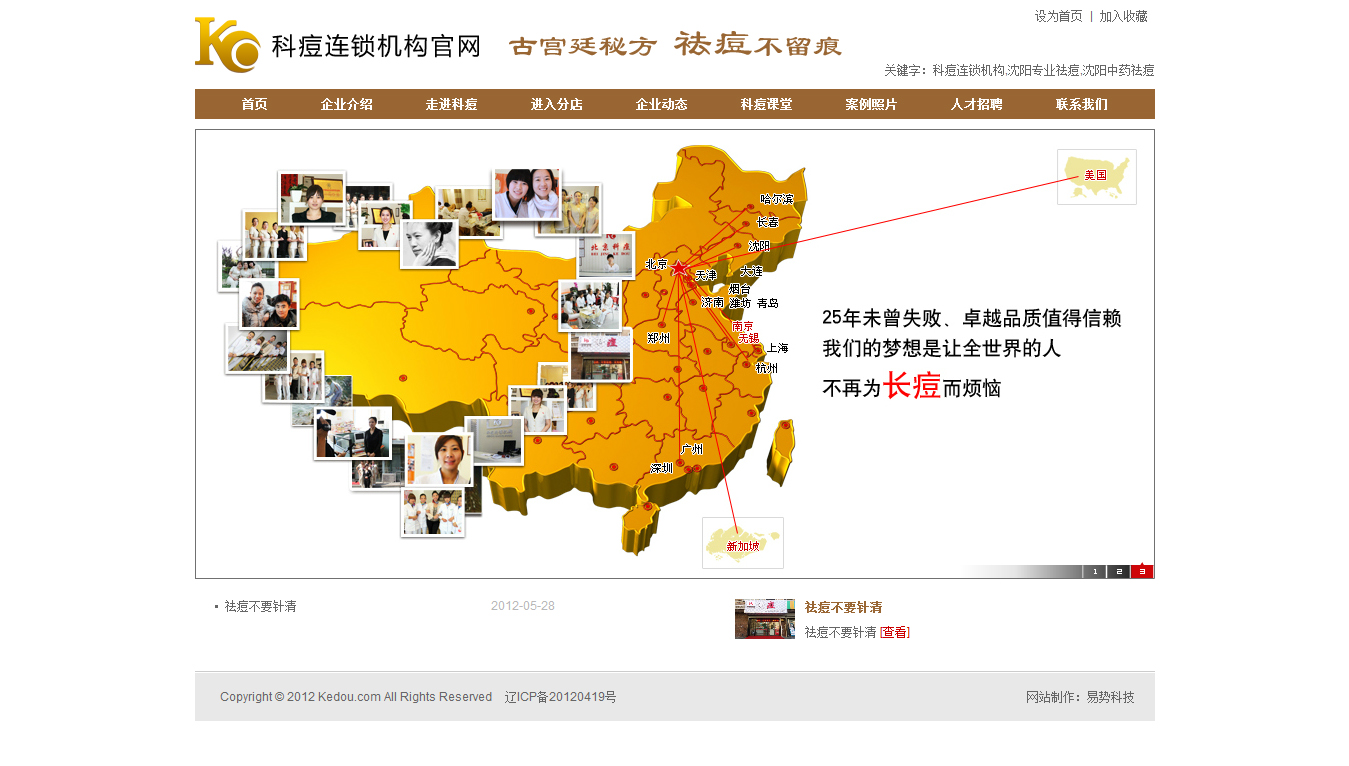The image size is (1349, 766).
Task: Select banner slide 3 indicator
Action: point(1142,572)
